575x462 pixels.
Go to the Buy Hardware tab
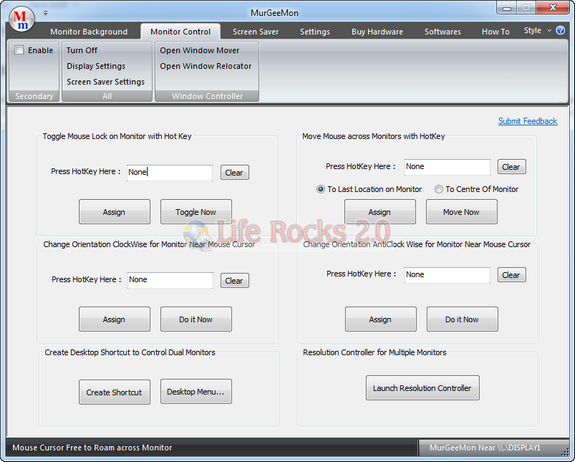tap(377, 32)
